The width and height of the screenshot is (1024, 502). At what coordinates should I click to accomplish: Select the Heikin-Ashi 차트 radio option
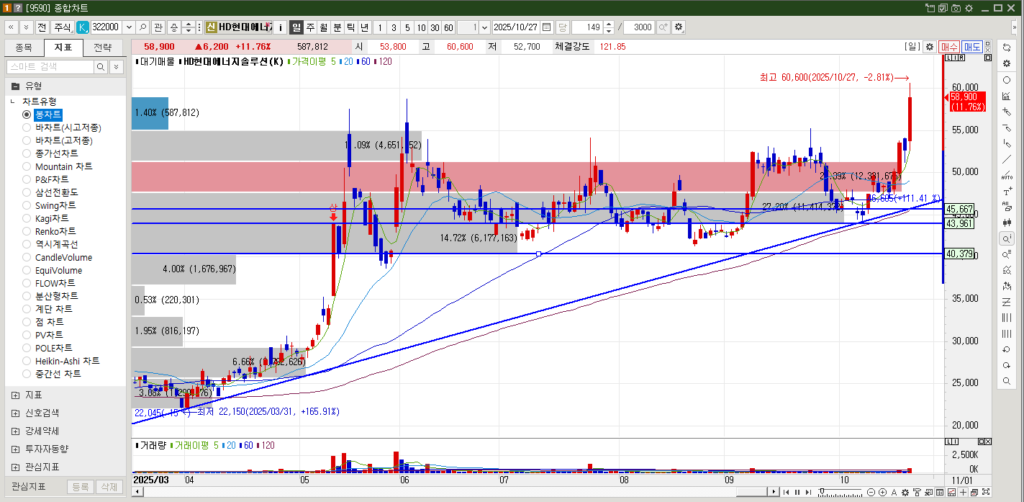[27, 360]
